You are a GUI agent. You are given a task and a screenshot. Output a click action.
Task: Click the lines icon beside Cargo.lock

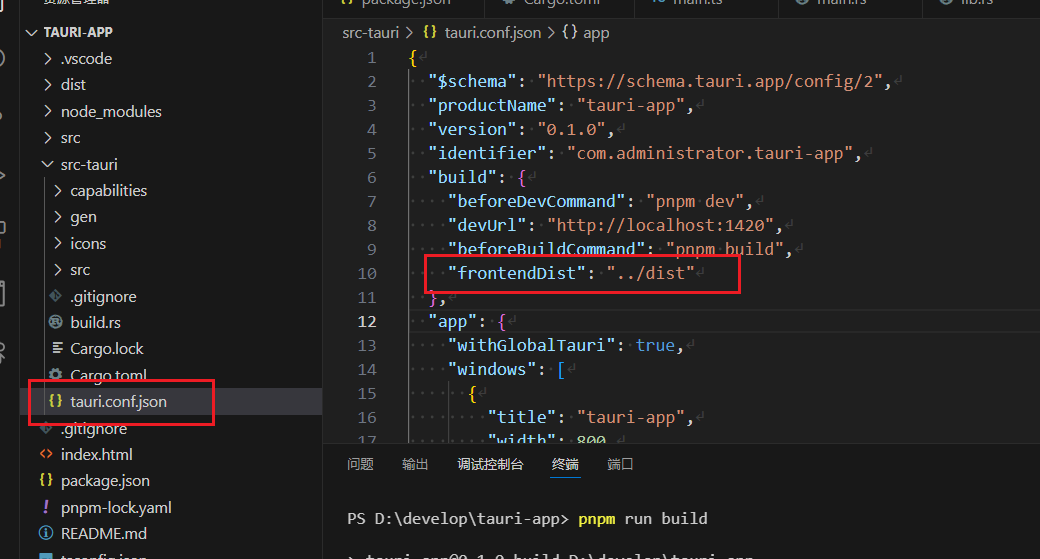[56, 349]
